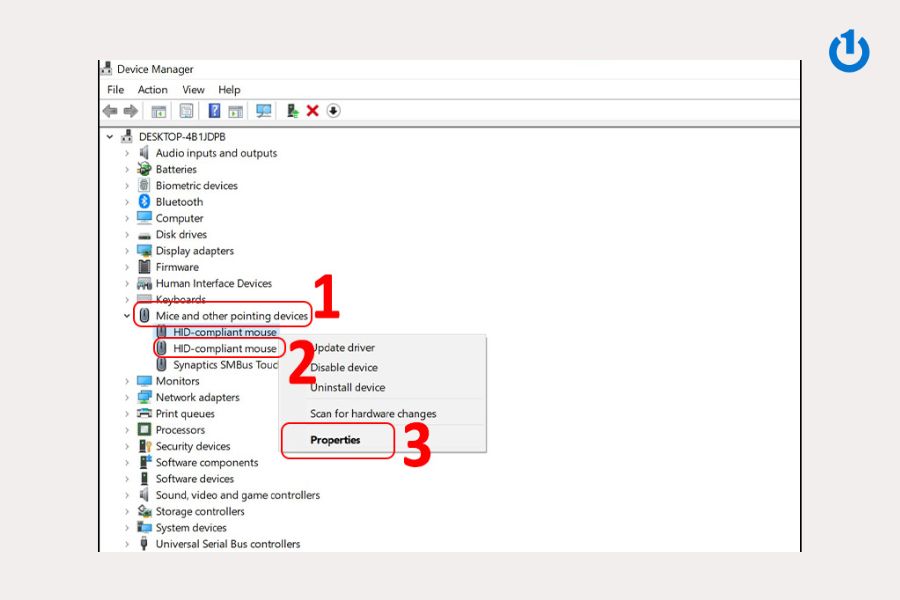The image size is (900, 600).
Task: Select Universal Serial Bus controllers item
Action: [227, 544]
